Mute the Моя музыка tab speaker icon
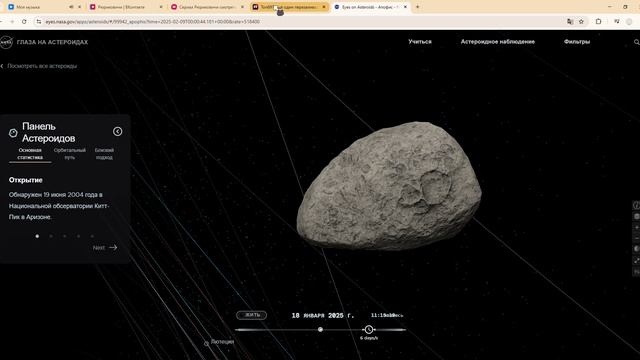This screenshot has width=640, height=360. 71,7
